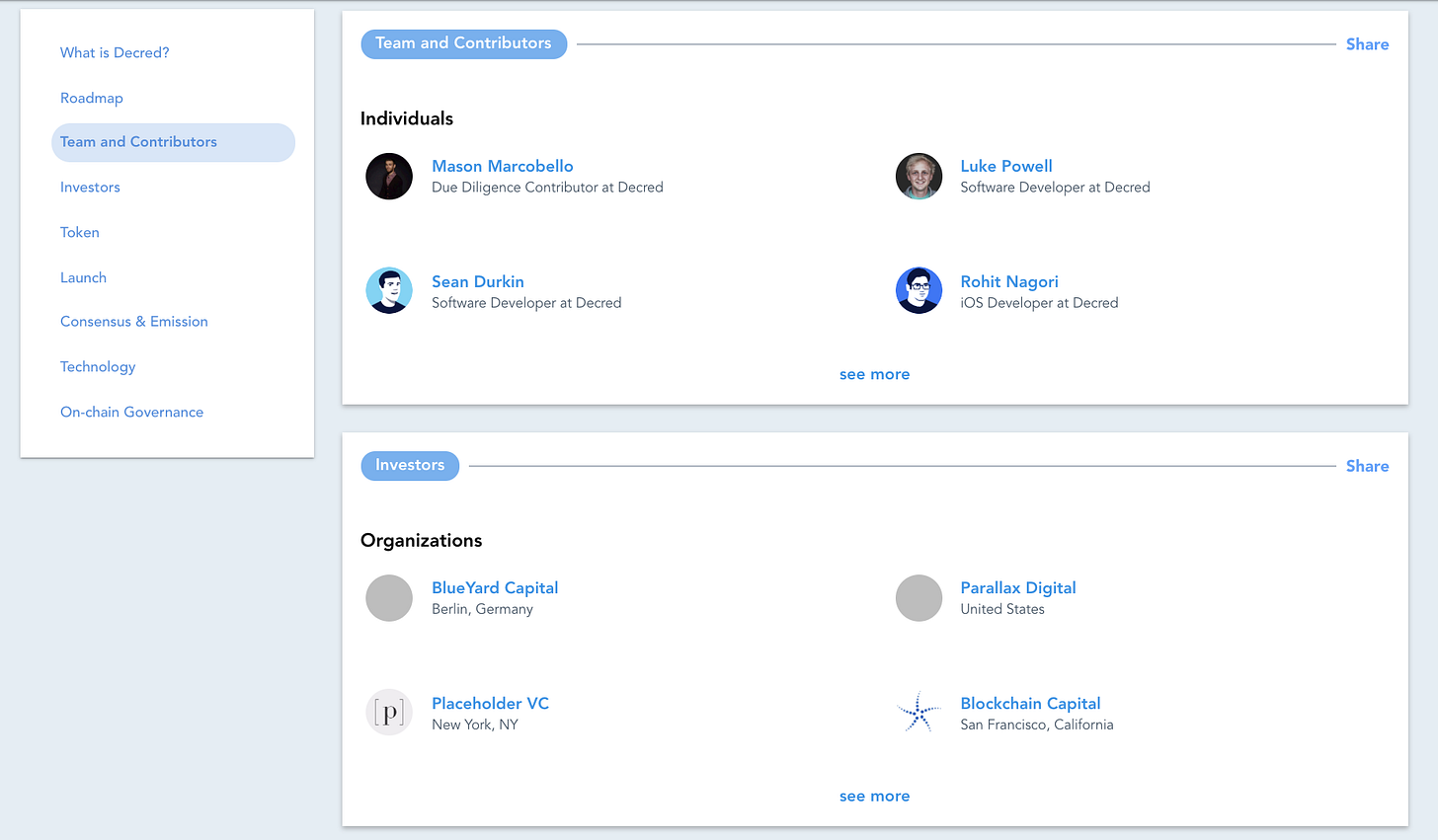Screen dimensions: 1438x840
Task: Click the Individuals heading
Action: pyautogui.click(x=407, y=118)
